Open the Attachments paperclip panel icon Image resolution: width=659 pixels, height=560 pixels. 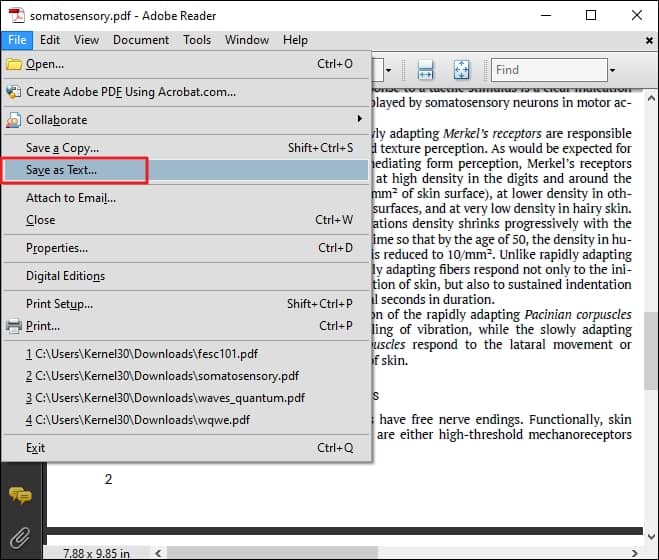coord(20,538)
